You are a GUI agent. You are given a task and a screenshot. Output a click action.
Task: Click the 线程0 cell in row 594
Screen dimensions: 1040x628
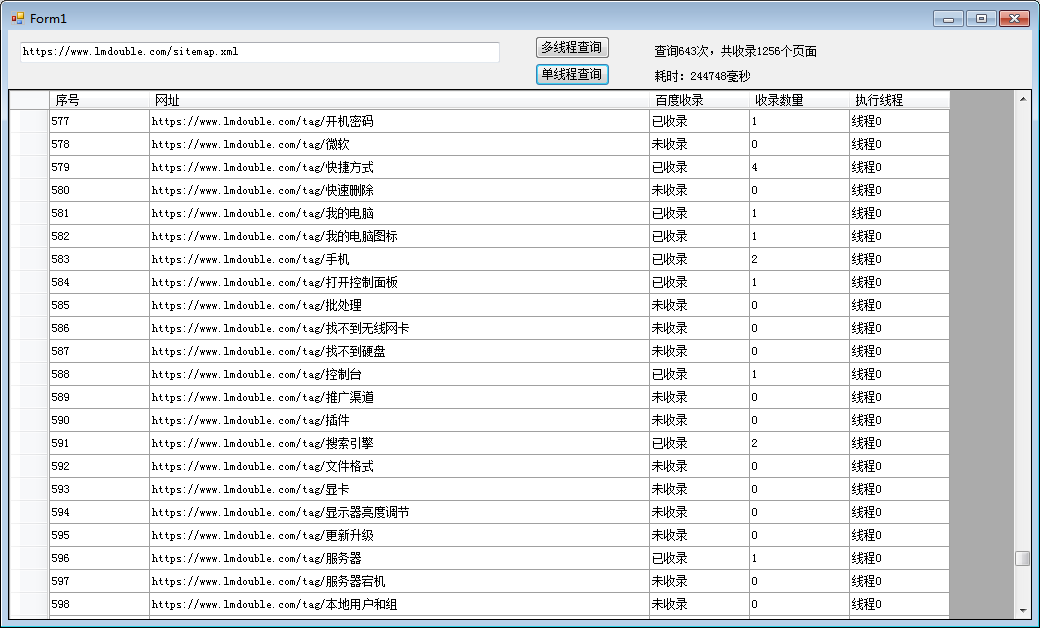click(x=899, y=512)
